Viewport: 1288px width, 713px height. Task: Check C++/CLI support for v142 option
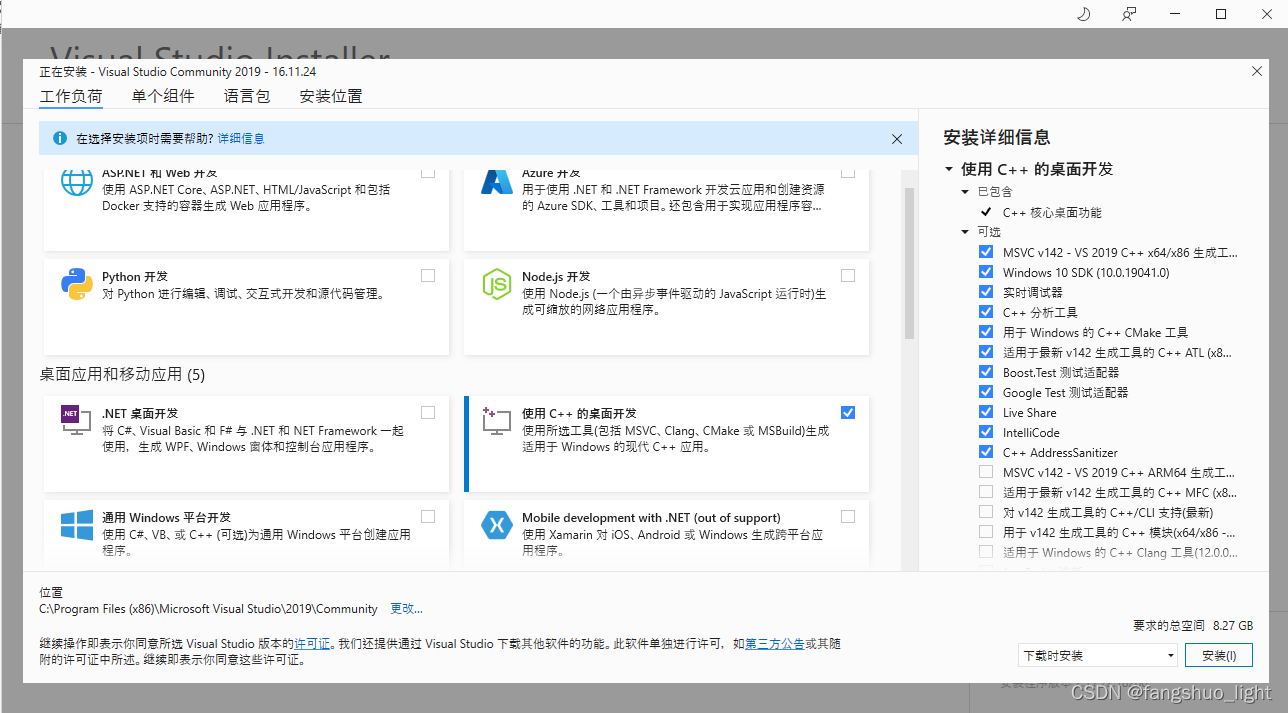(x=987, y=512)
